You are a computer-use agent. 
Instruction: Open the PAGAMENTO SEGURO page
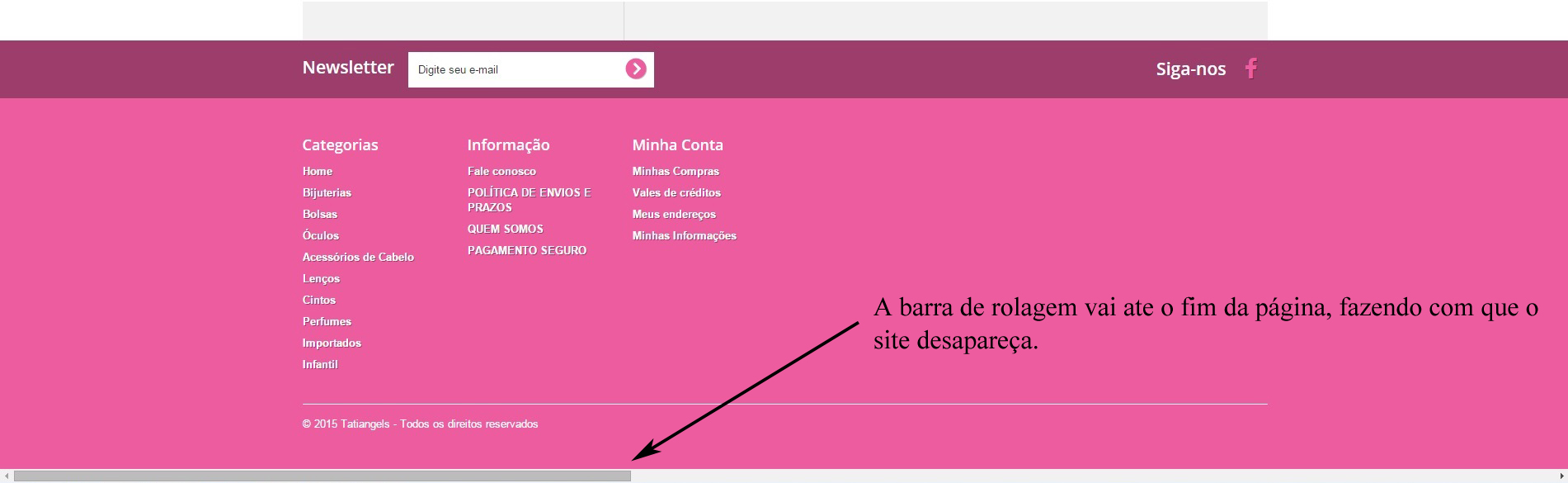527,250
